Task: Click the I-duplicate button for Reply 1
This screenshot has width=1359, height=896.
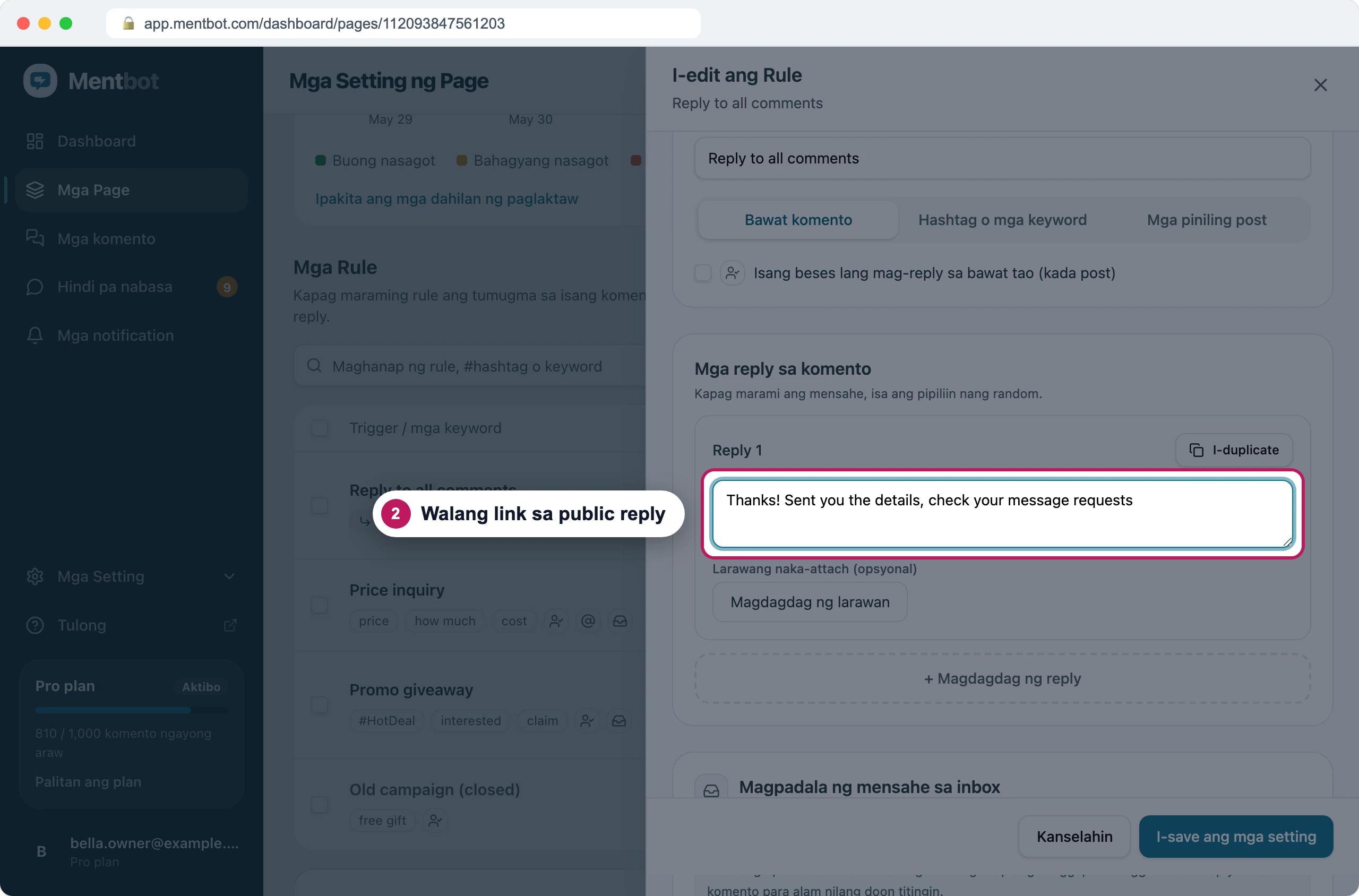Action: pyautogui.click(x=1234, y=450)
